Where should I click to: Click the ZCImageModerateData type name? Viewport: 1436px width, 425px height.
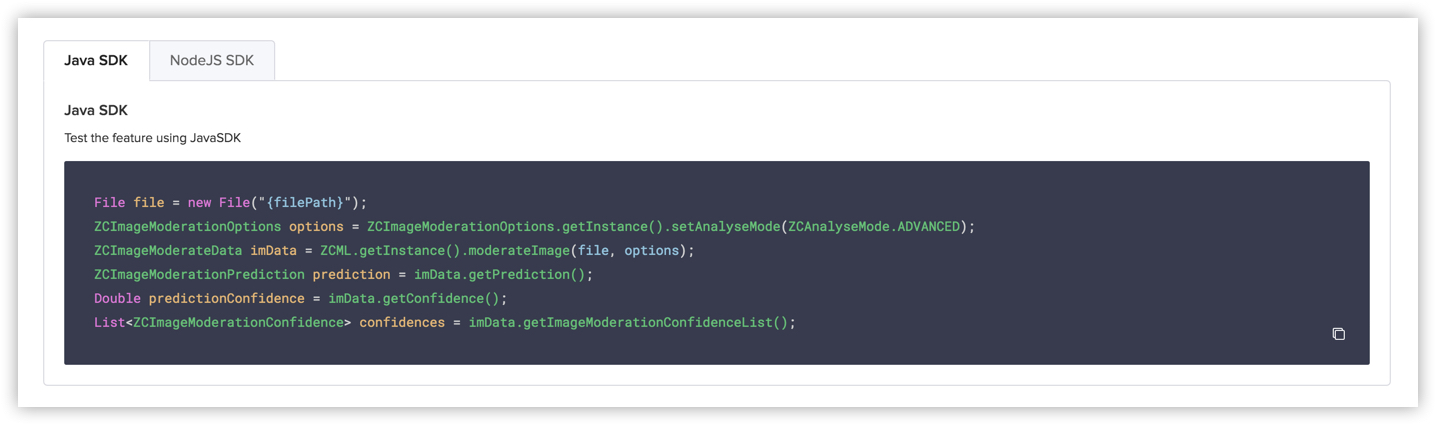click(x=168, y=250)
